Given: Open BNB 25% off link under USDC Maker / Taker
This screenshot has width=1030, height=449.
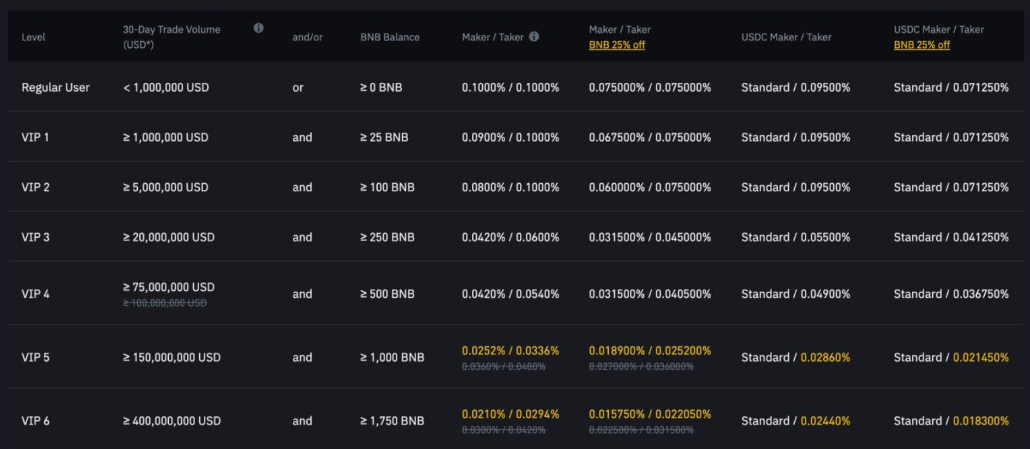Looking at the screenshot, I should [921, 45].
